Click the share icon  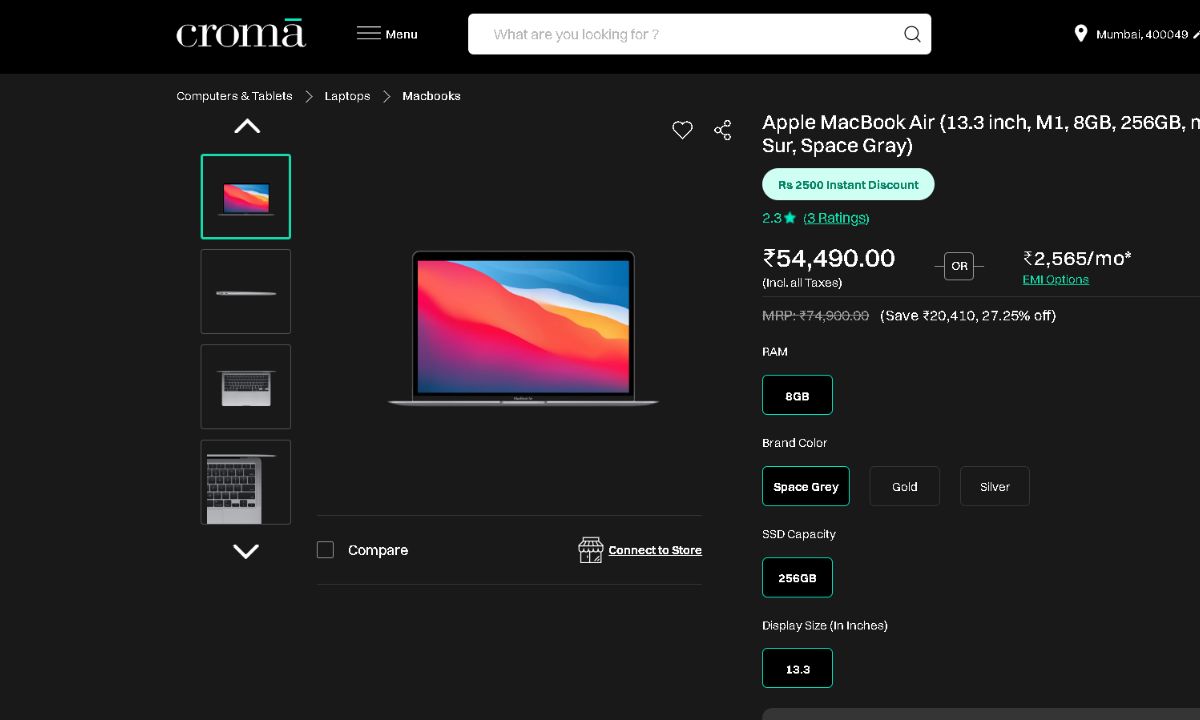pyautogui.click(x=723, y=130)
